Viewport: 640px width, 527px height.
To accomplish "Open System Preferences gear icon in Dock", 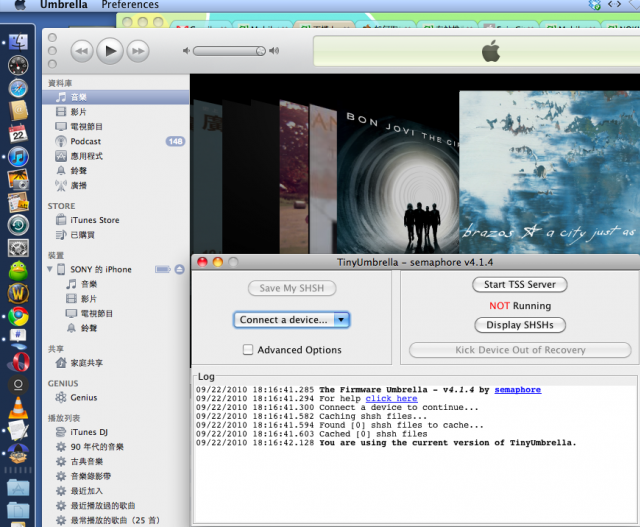I will tap(18, 248).
